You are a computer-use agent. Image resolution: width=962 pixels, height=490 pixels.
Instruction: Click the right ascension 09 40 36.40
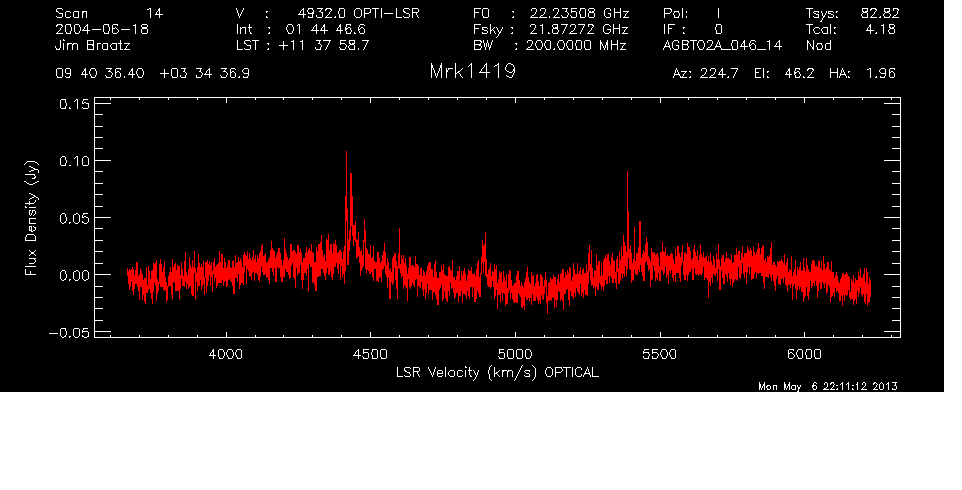coord(100,74)
